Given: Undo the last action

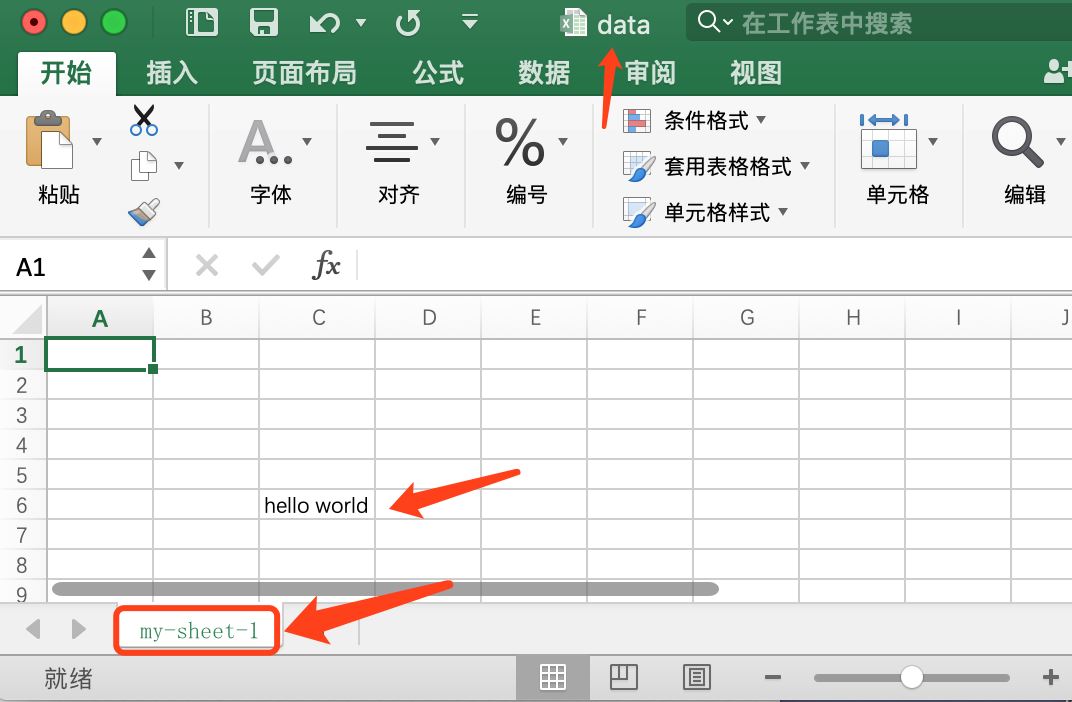Looking at the screenshot, I should click(325, 23).
